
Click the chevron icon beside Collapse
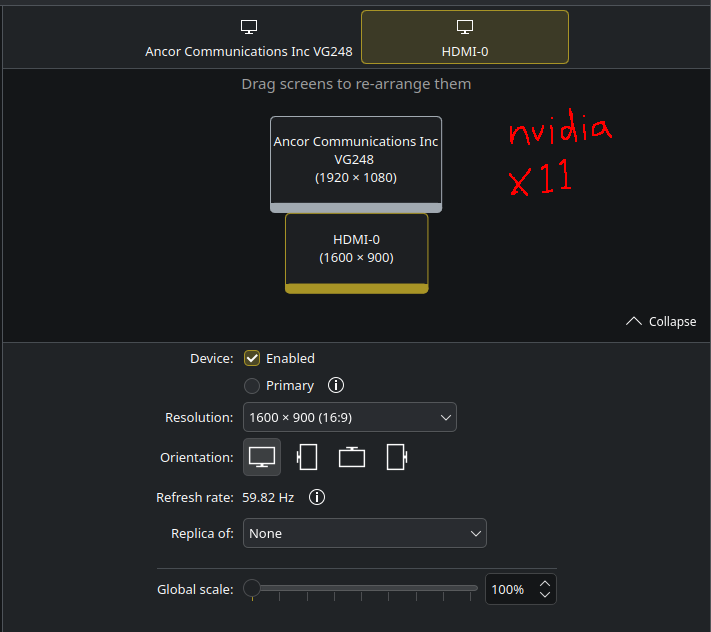click(x=633, y=321)
